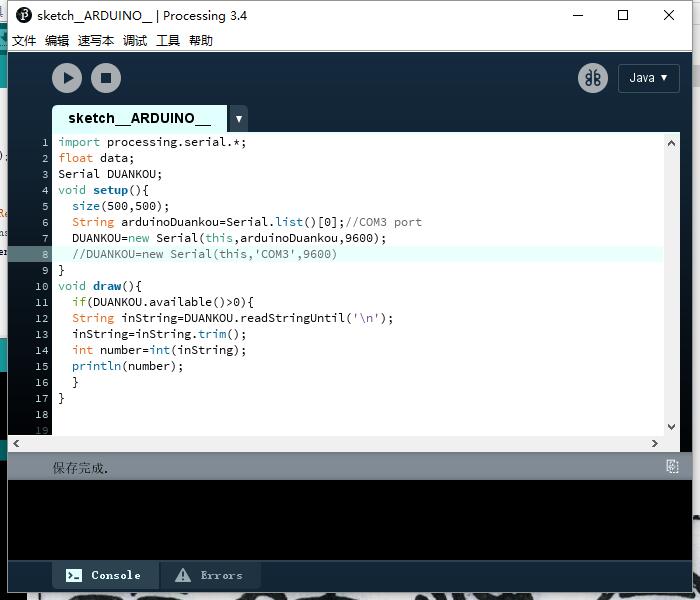Image resolution: width=700 pixels, height=600 pixels.
Task: Click the editor scroll down arrow
Action: click(x=671, y=427)
